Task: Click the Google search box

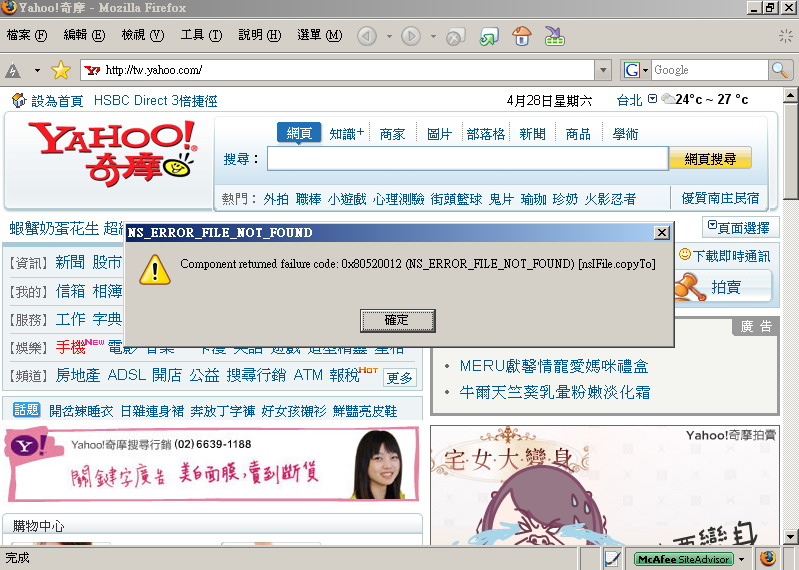Action: (709, 70)
